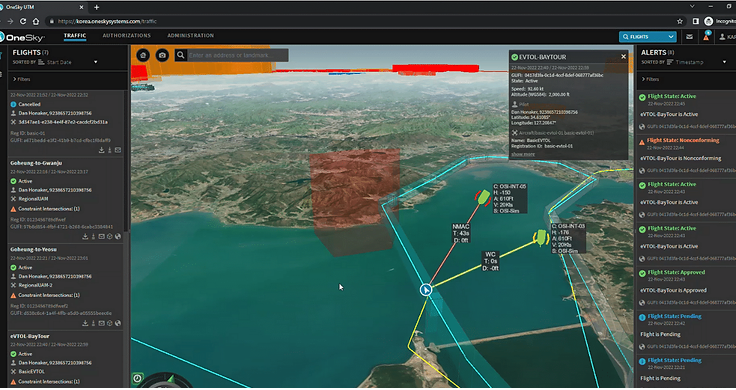Expand Filters in the Flights panel

(x=22, y=79)
